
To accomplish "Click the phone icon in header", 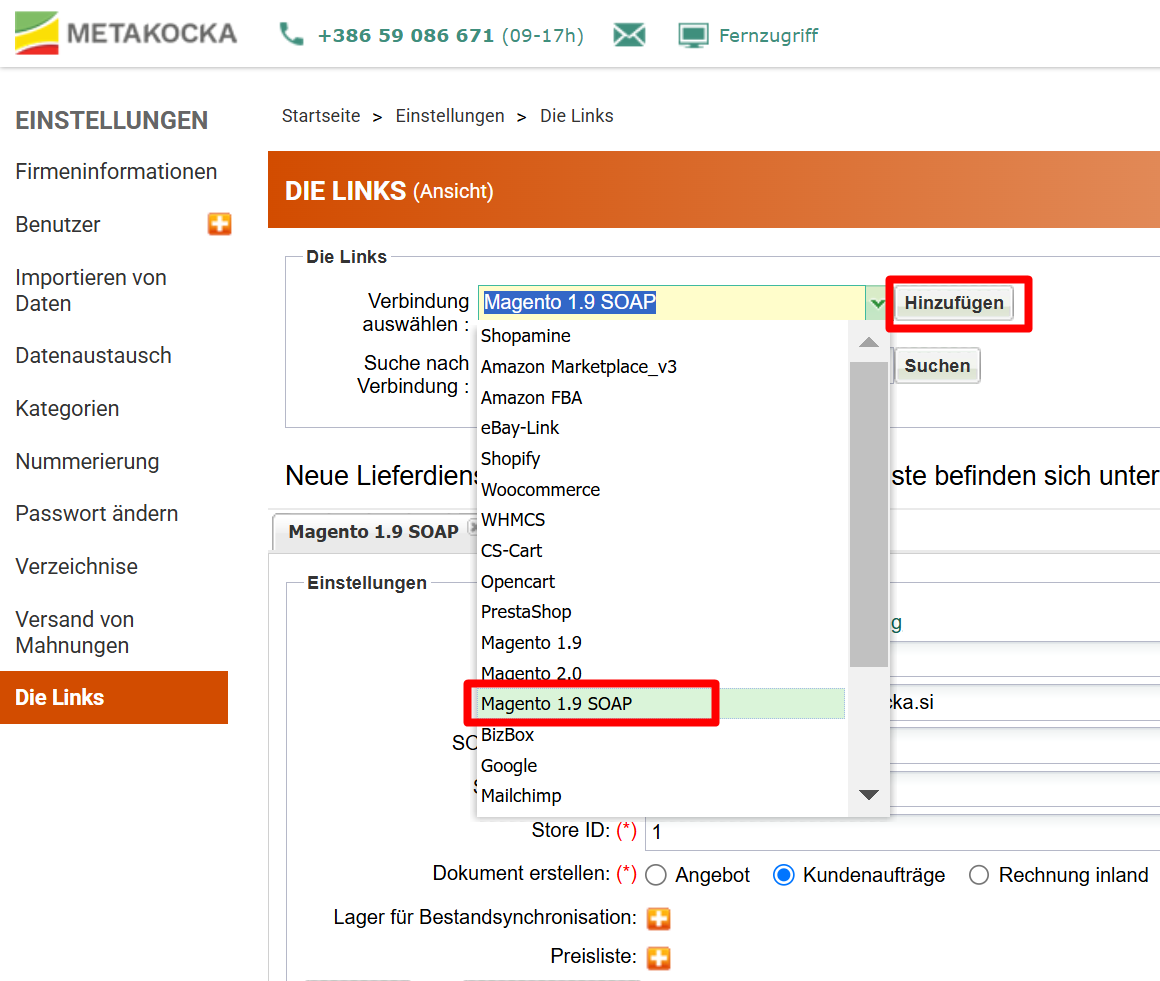I will [291, 34].
